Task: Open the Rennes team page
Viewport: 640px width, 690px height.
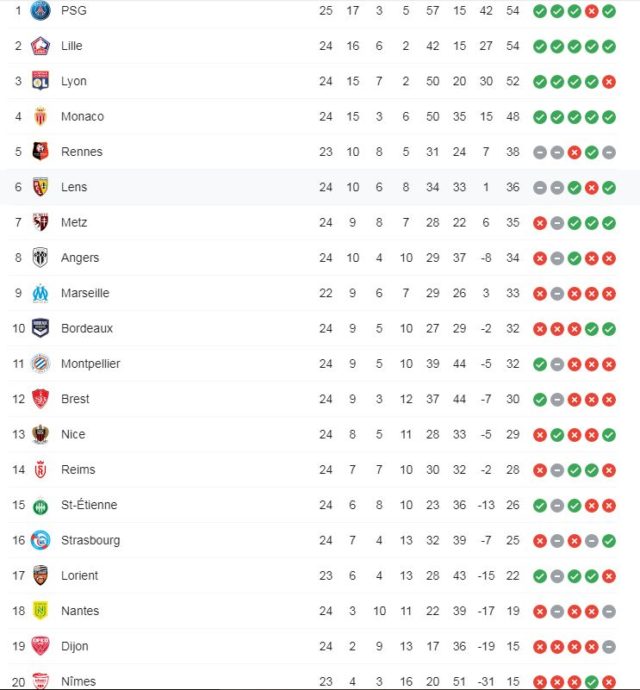Action: tap(81, 152)
